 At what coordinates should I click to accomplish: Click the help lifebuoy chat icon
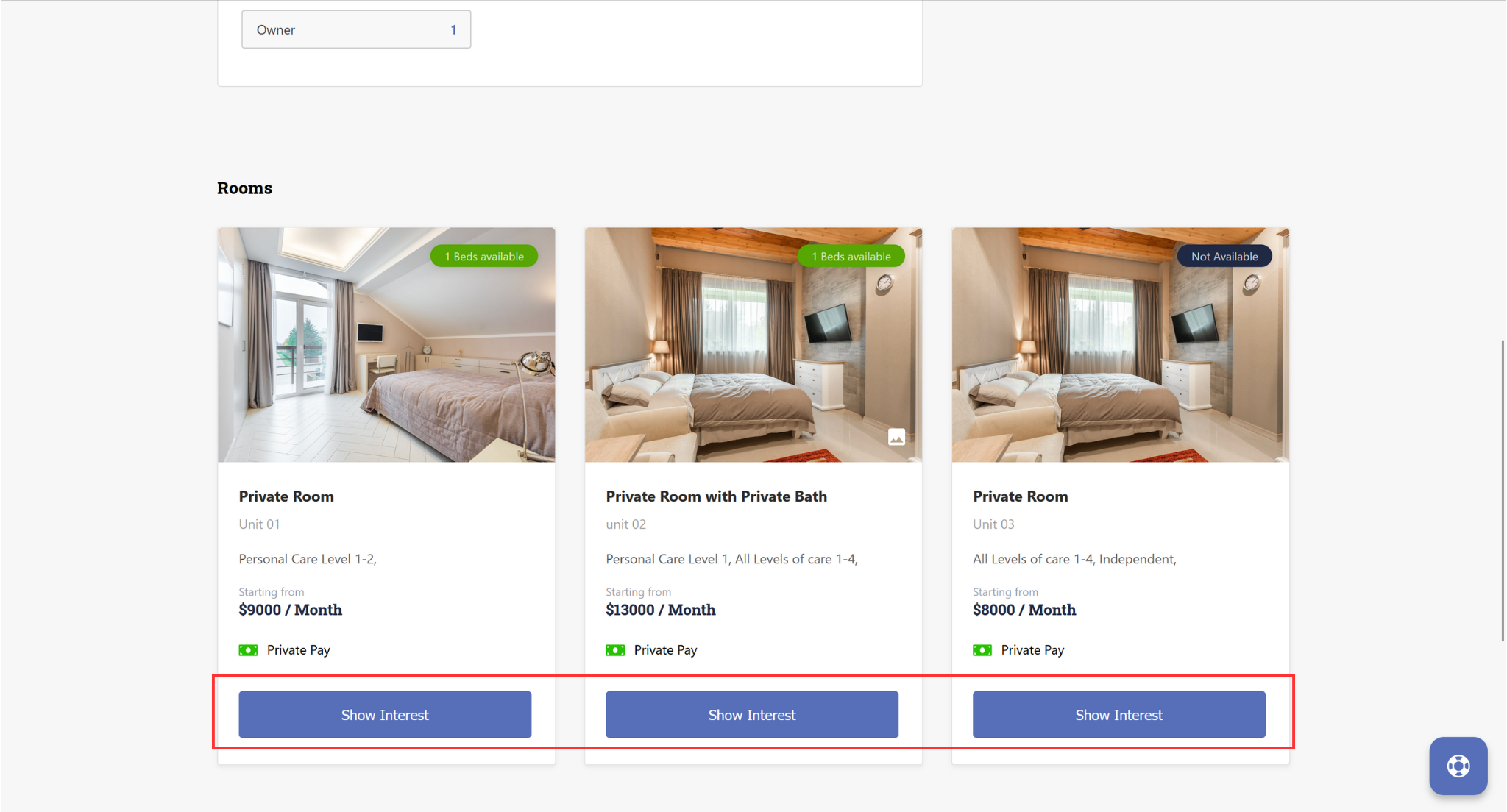pyautogui.click(x=1458, y=766)
